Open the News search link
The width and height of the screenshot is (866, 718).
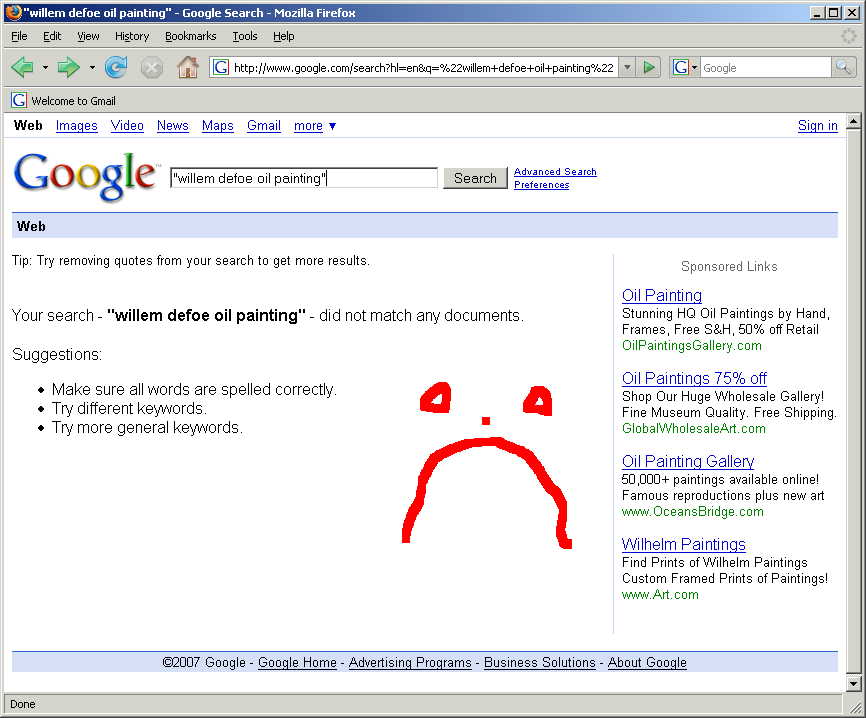tap(173, 126)
